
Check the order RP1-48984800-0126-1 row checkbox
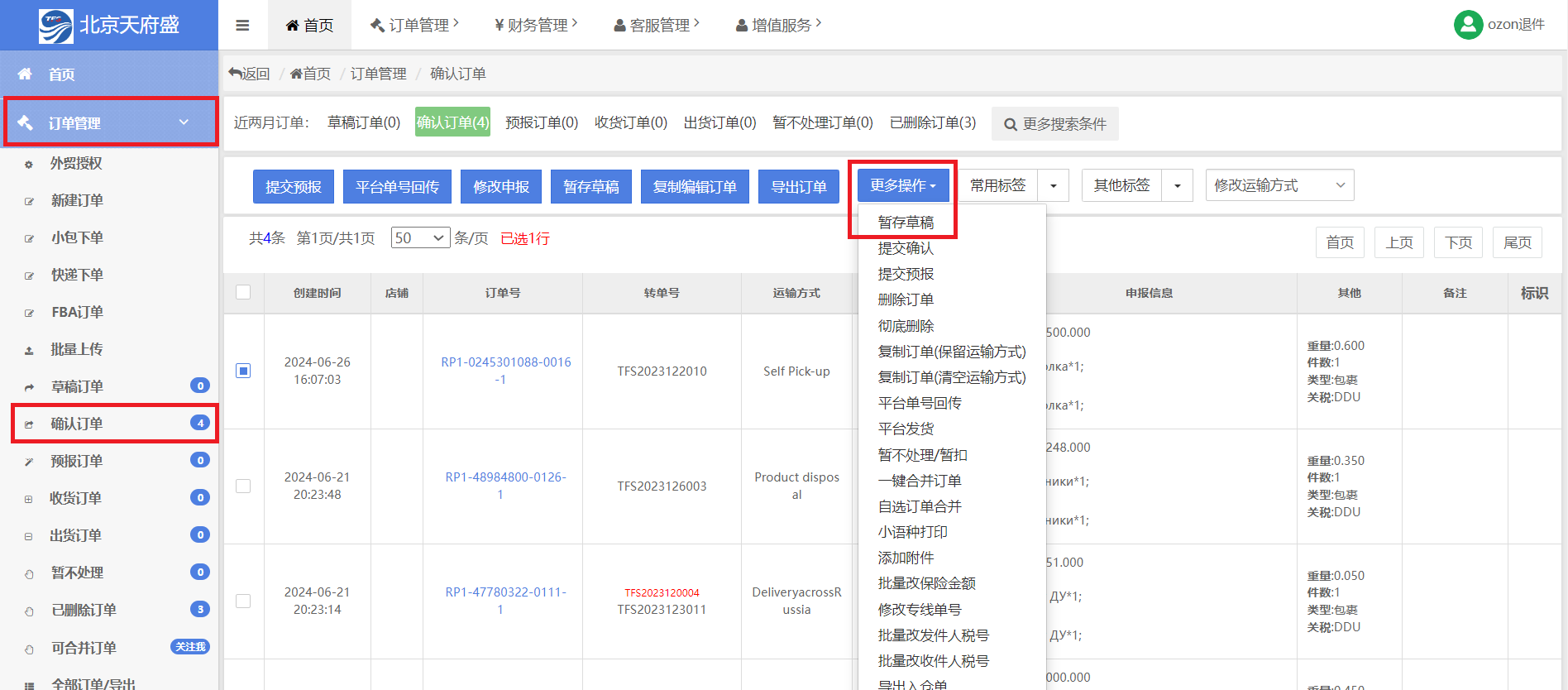(243, 486)
